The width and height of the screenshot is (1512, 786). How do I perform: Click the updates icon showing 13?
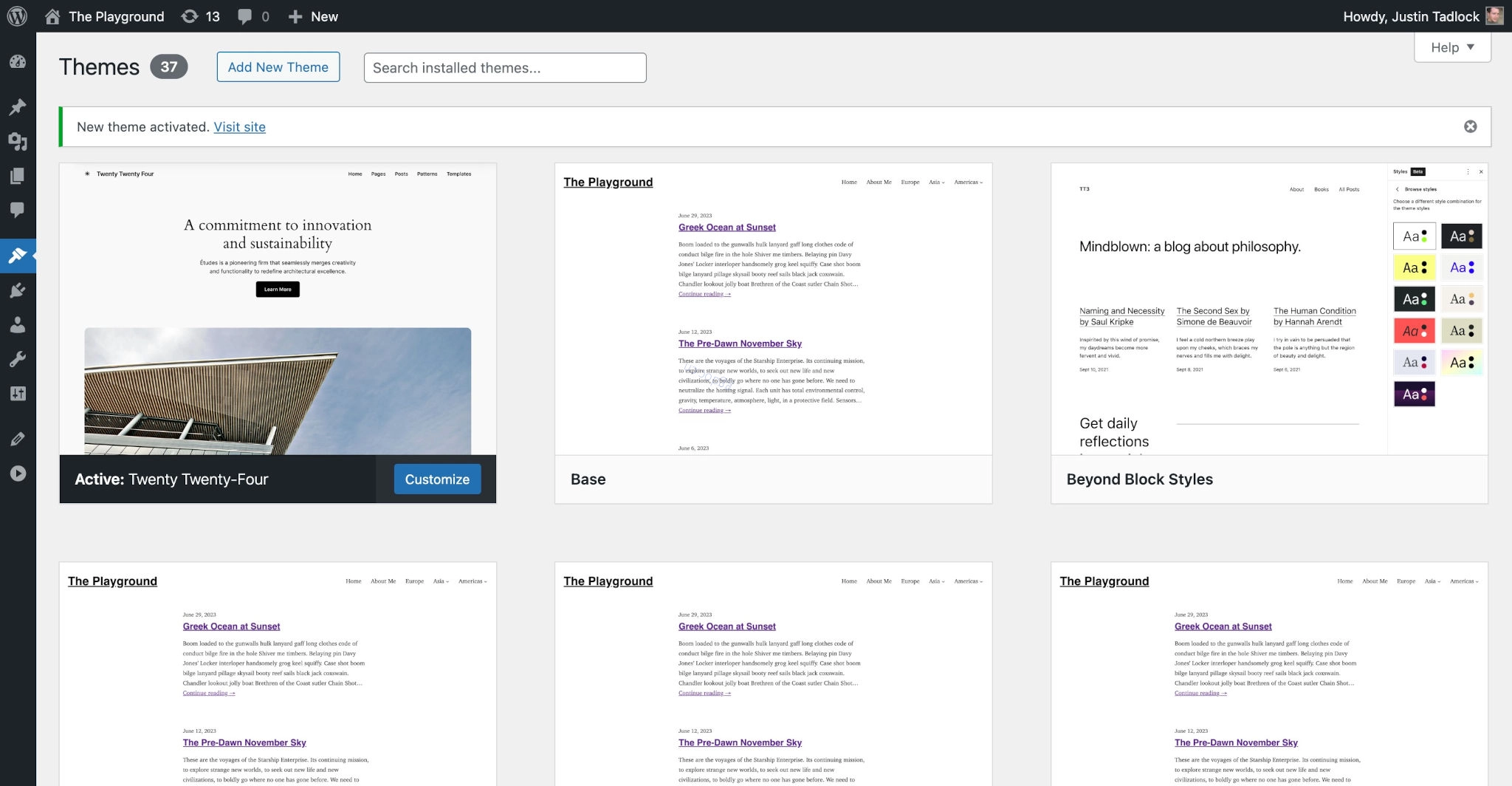[201, 16]
